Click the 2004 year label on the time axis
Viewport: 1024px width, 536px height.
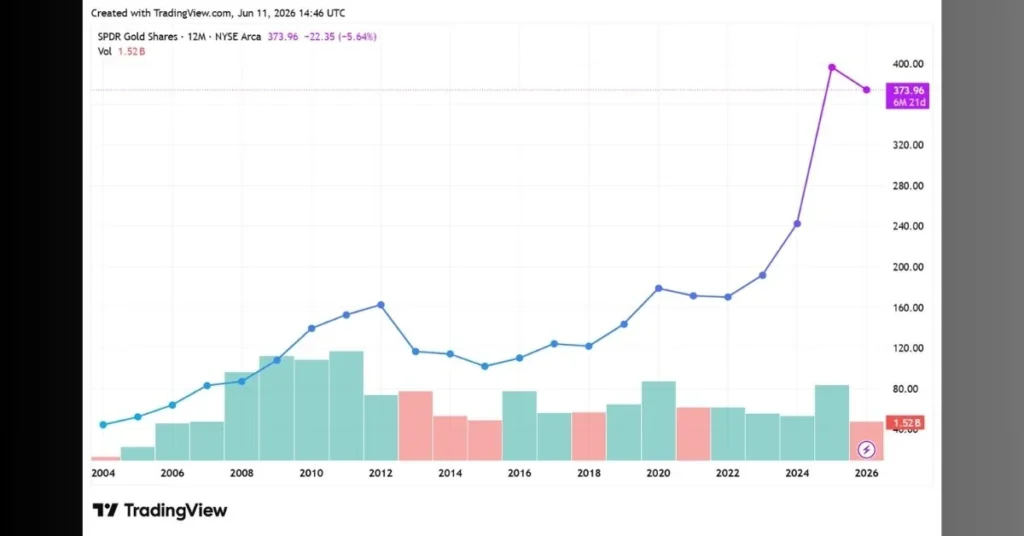[103, 473]
